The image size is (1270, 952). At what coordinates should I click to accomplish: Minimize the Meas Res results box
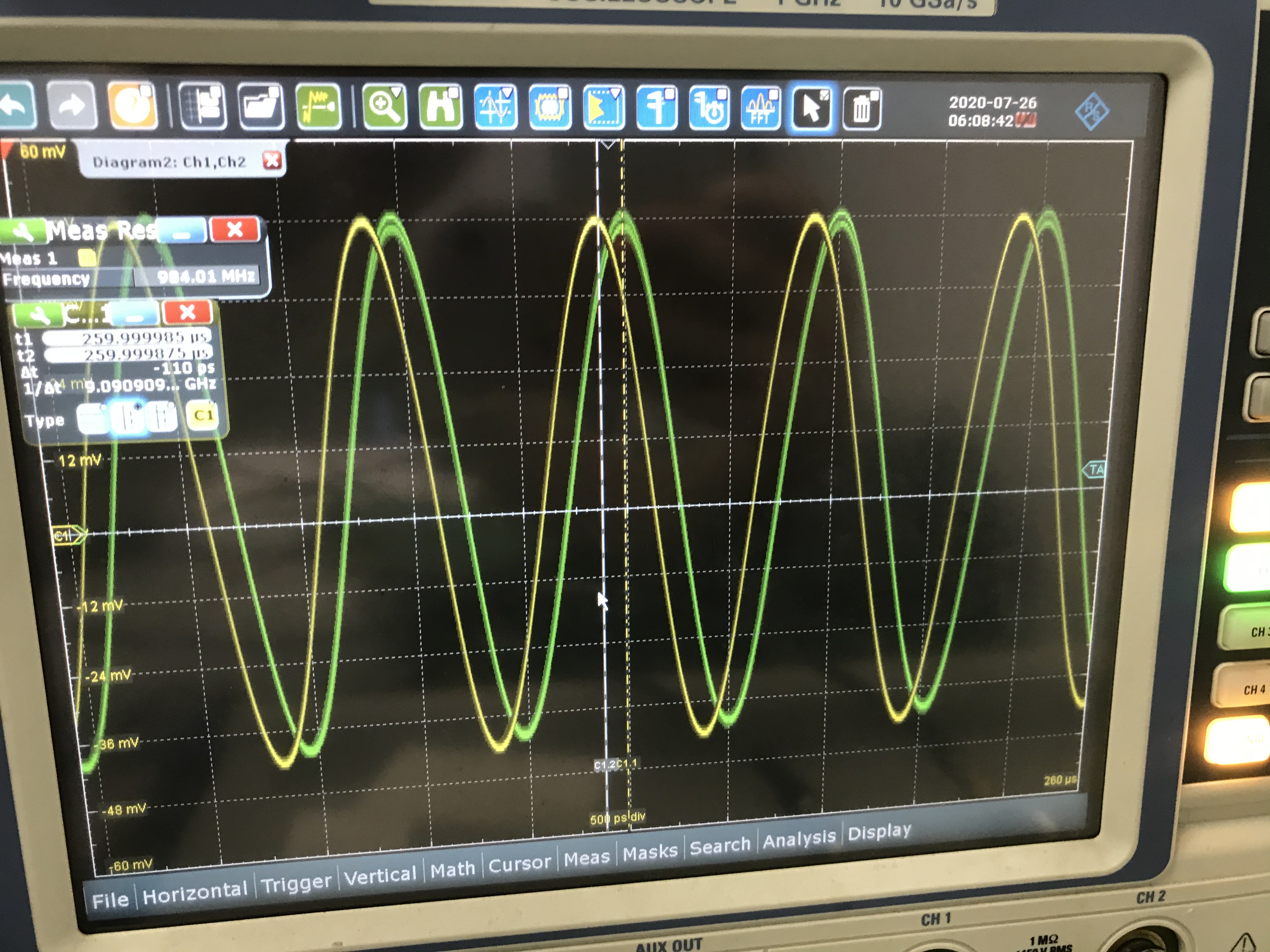pyautogui.click(x=183, y=232)
